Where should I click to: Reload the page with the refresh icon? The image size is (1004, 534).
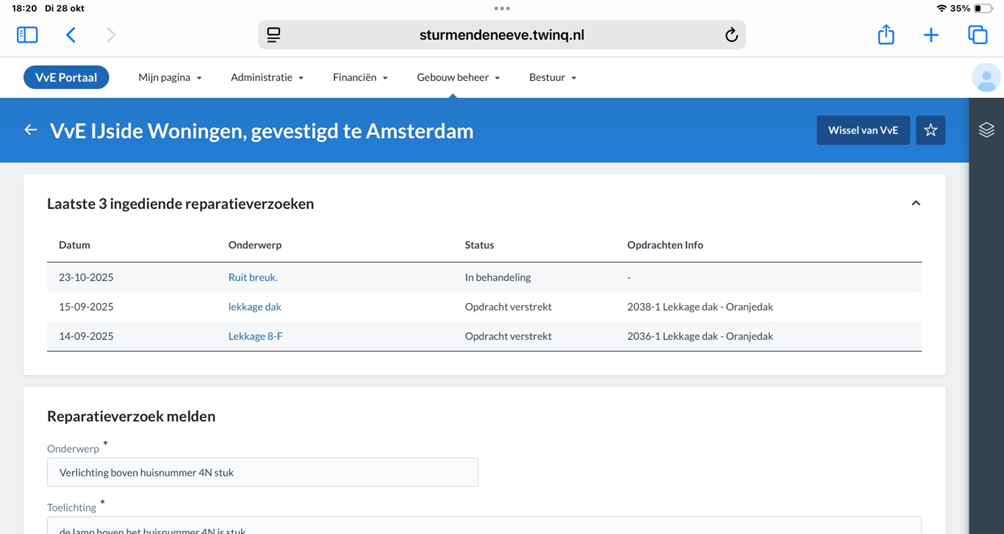coord(731,35)
